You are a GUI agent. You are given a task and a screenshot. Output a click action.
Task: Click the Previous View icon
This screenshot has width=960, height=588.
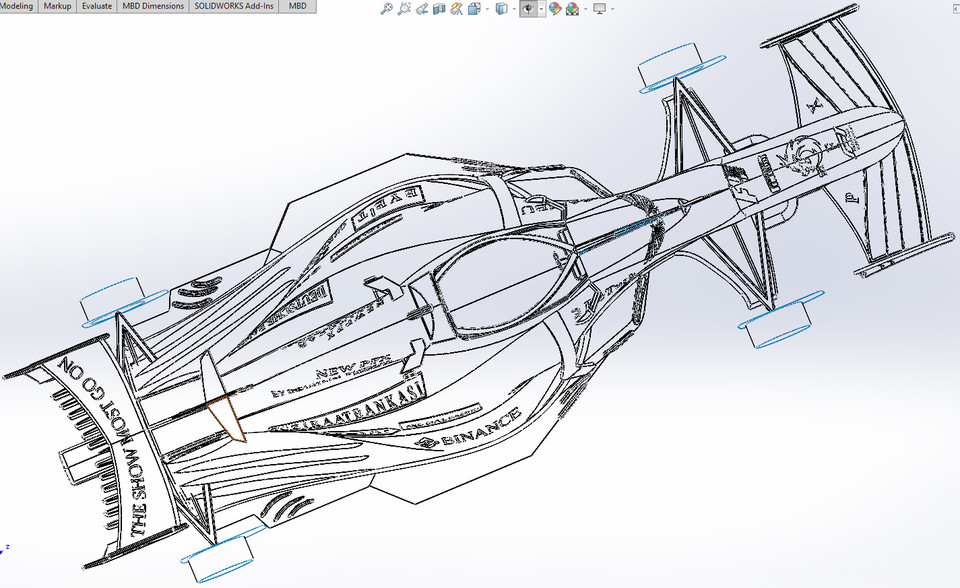tap(421, 8)
